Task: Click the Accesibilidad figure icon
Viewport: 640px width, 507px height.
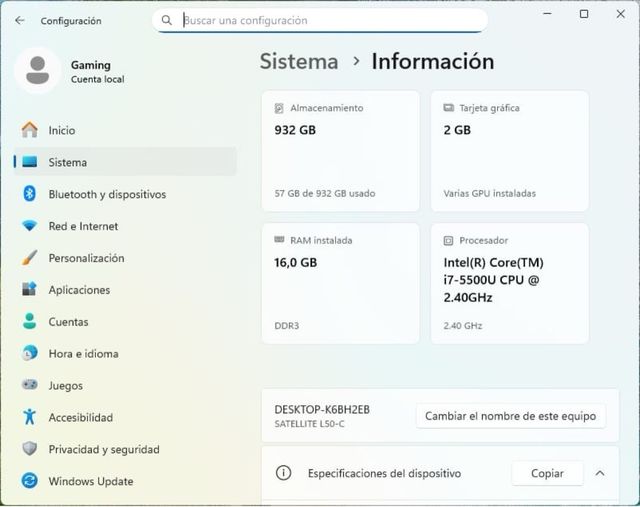Action: (x=29, y=417)
